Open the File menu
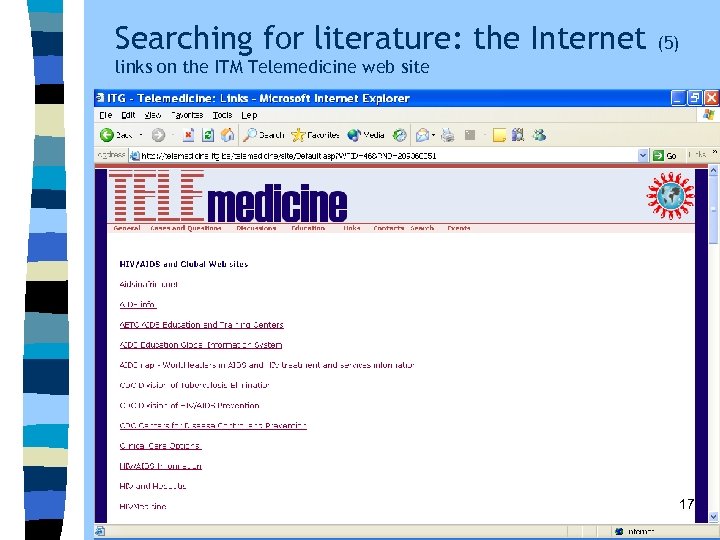Image resolution: width=720 pixels, height=540 pixels. point(105,115)
